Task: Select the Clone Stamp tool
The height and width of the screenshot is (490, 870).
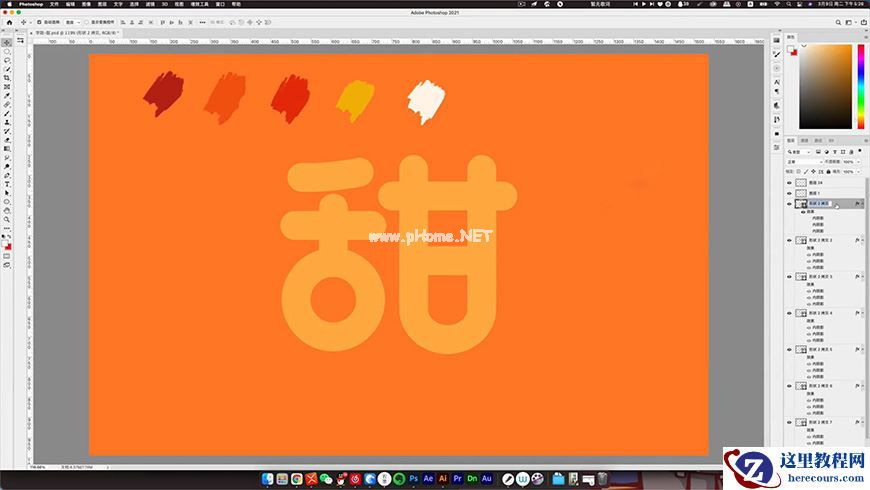Action: click(7, 123)
